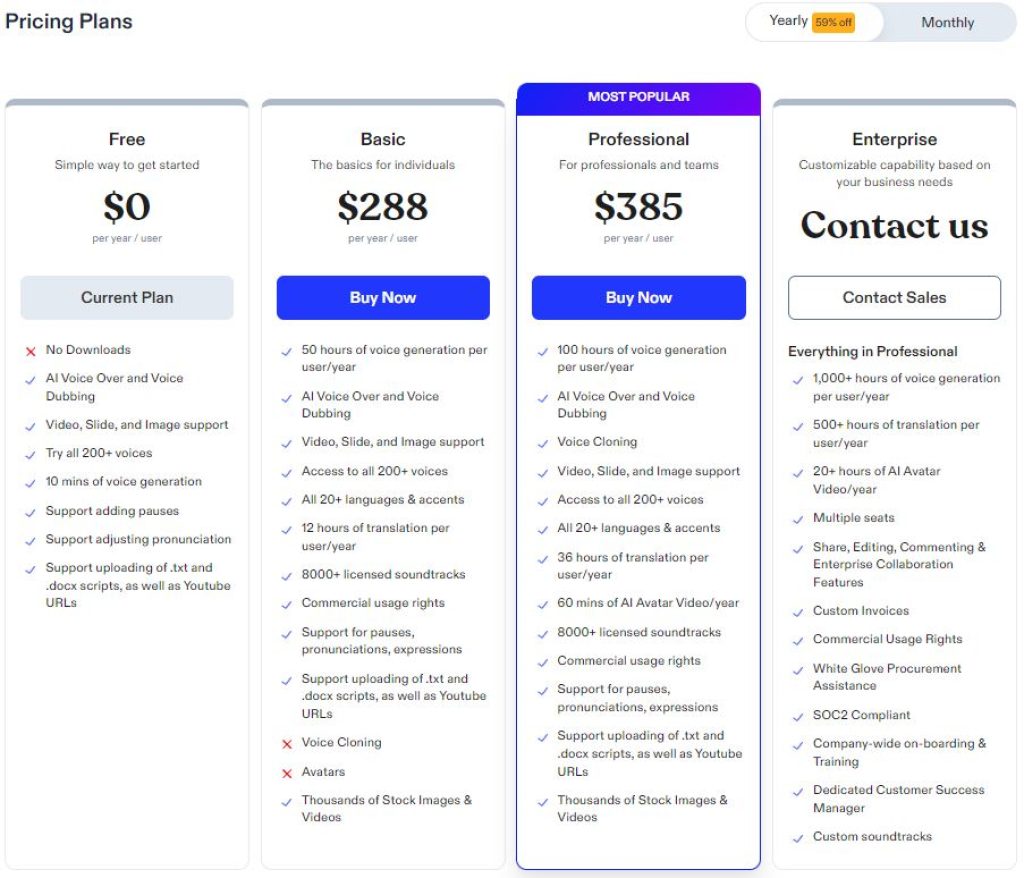Click the MOST POPULAR banner
The height and width of the screenshot is (878, 1024).
pos(639,97)
